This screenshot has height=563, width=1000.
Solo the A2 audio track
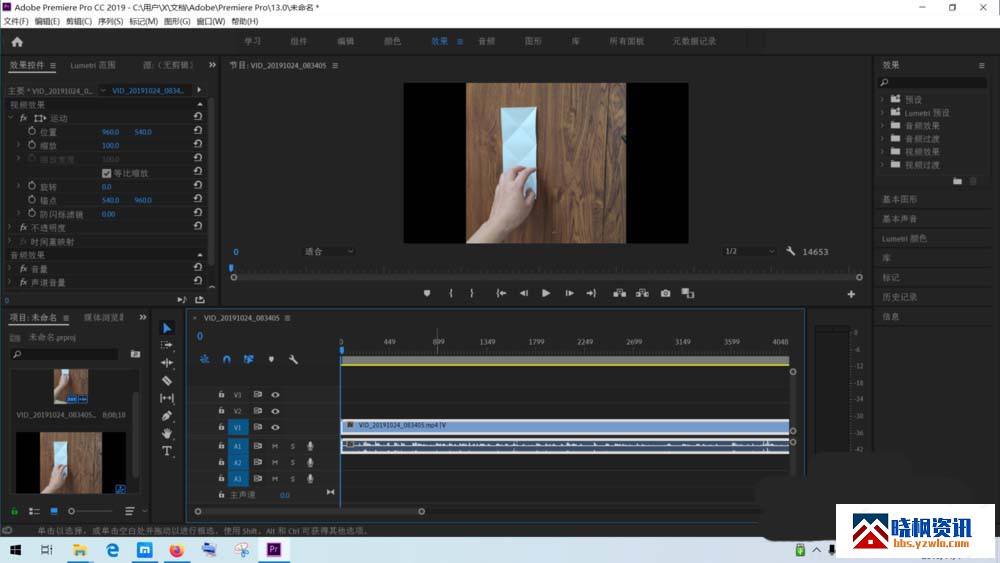point(293,462)
